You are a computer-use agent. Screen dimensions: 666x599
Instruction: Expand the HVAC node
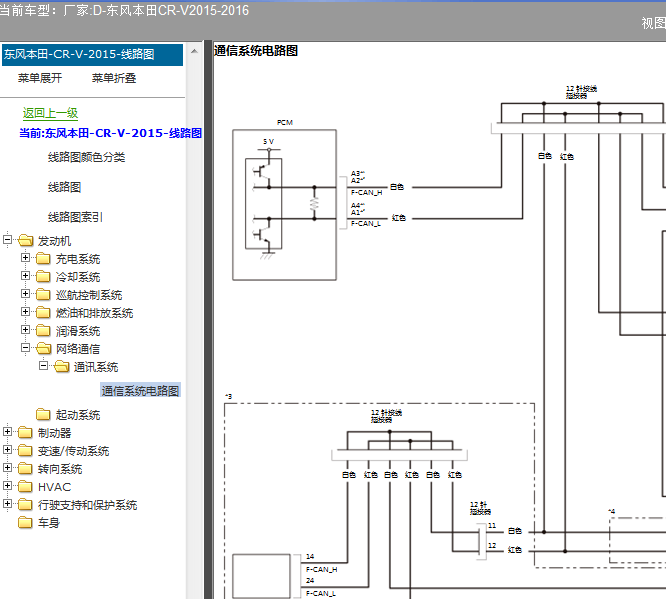click(7, 485)
